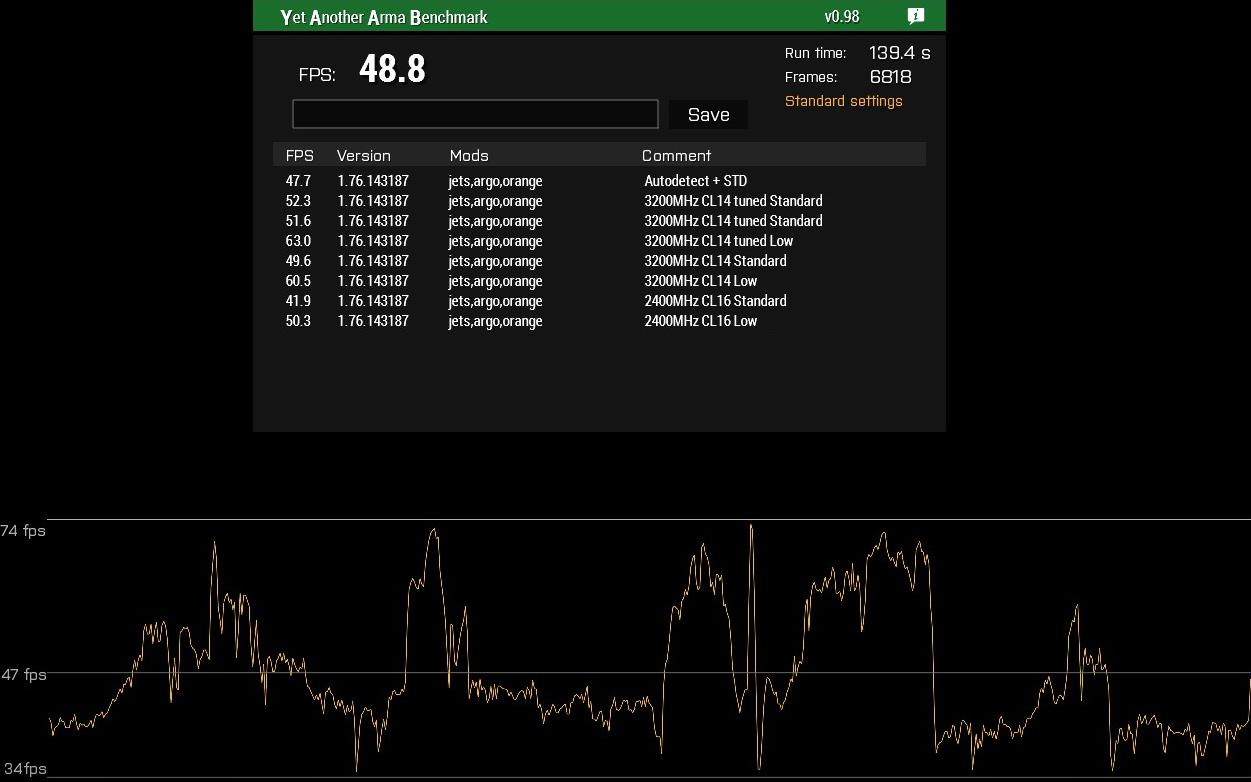Viewport: 1251px width, 782px height.
Task: Click the 63.0 FPS value
Action: click(x=298, y=241)
